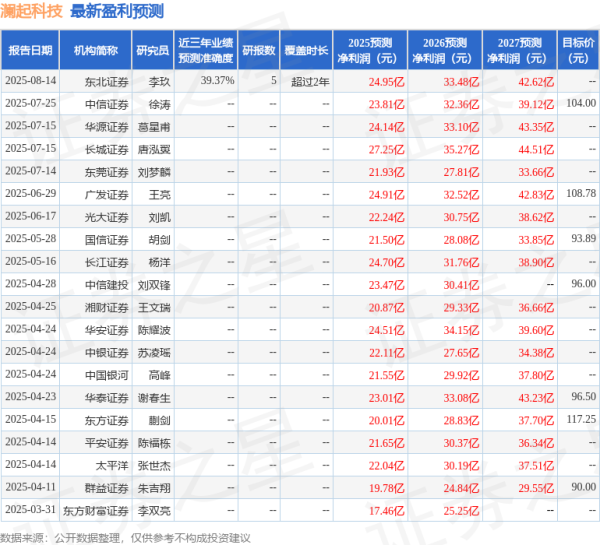Click 华安证券 institution cell
Screen dimensions: 600x545
(x=106, y=330)
